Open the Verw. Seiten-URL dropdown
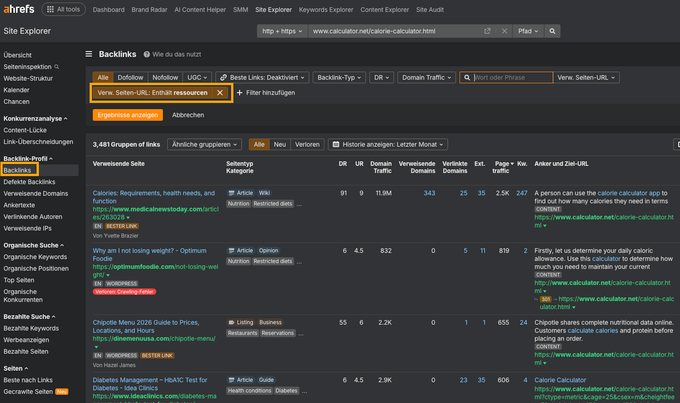680x403 pixels. (x=586, y=78)
